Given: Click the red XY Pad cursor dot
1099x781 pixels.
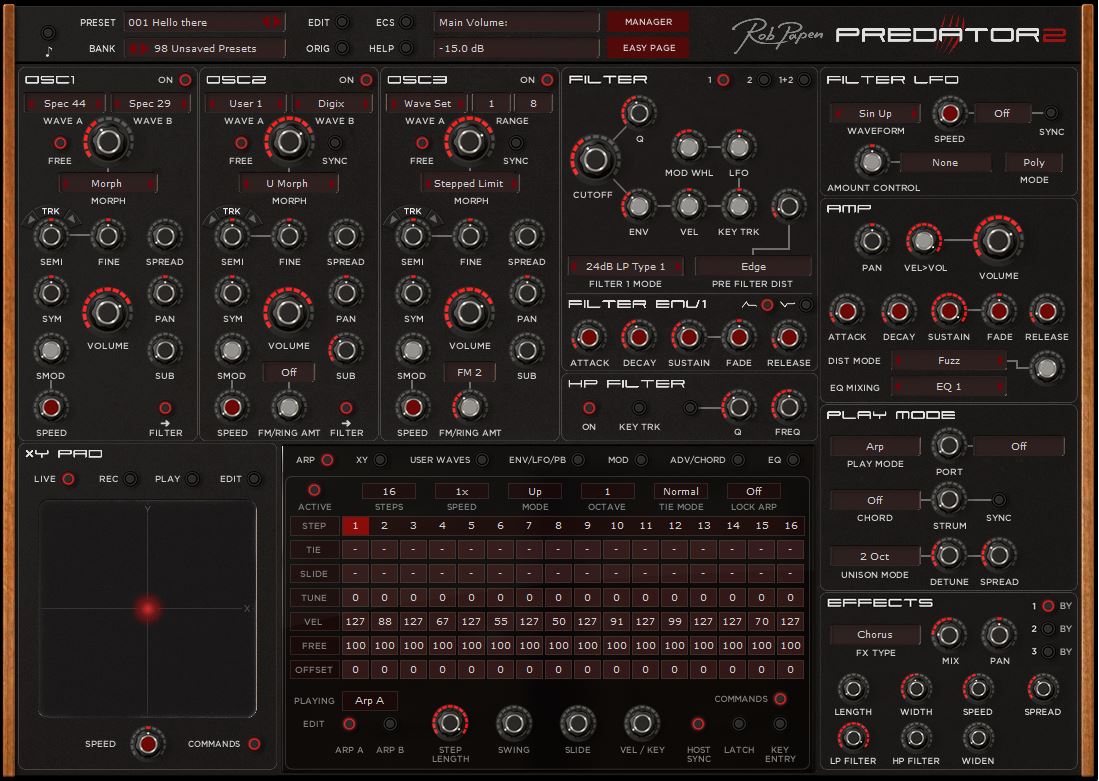Looking at the screenshot, I should (x=148, y=609).
